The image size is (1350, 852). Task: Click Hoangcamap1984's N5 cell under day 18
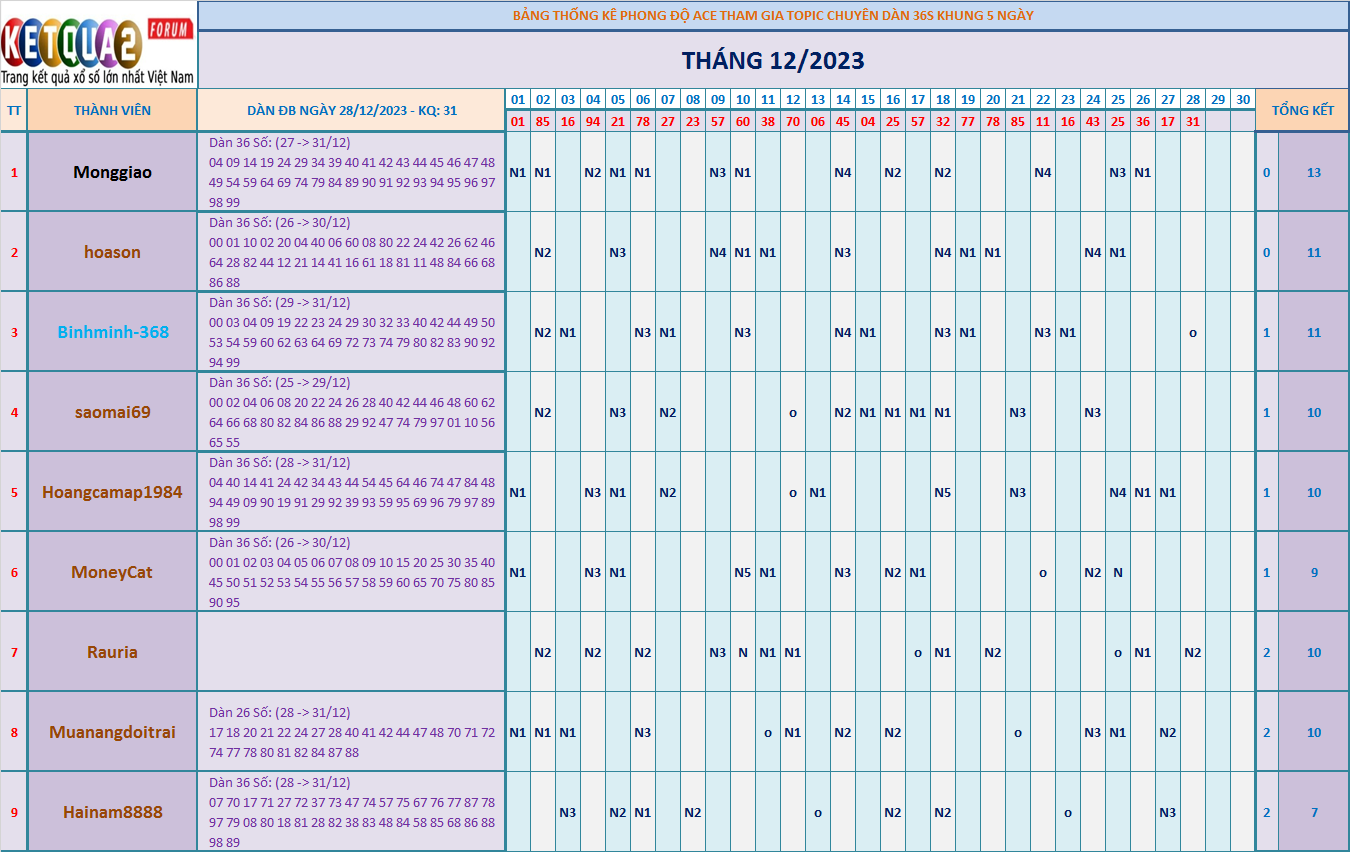(x=943, y=492)
